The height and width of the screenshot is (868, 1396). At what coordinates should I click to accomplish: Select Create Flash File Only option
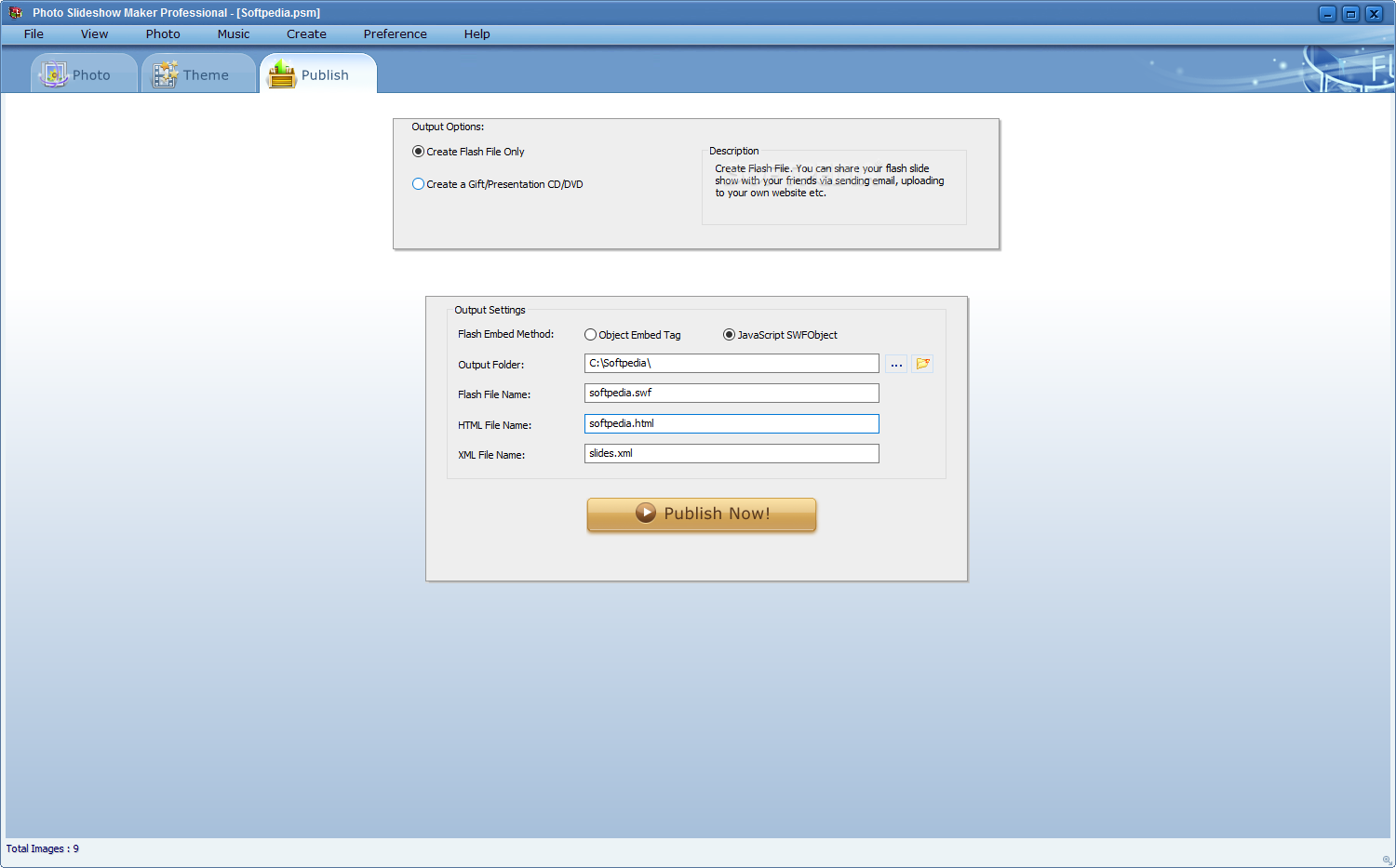(x=468, y=152)
